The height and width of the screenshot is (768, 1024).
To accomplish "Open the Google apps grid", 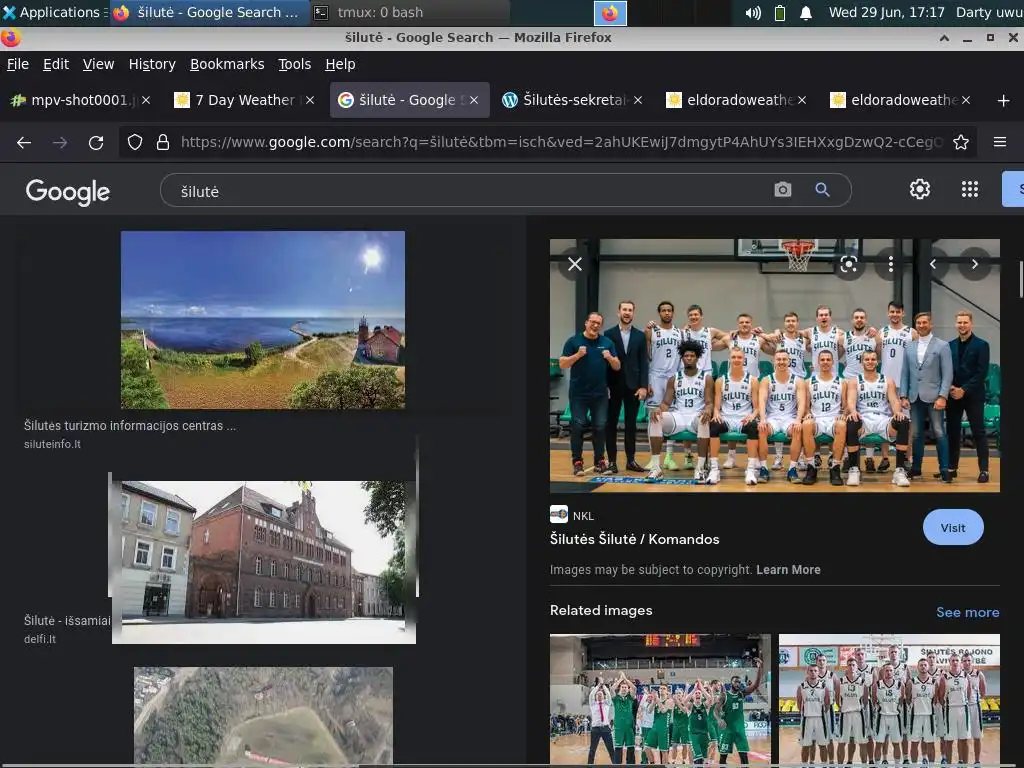I will tap(970, 189).
